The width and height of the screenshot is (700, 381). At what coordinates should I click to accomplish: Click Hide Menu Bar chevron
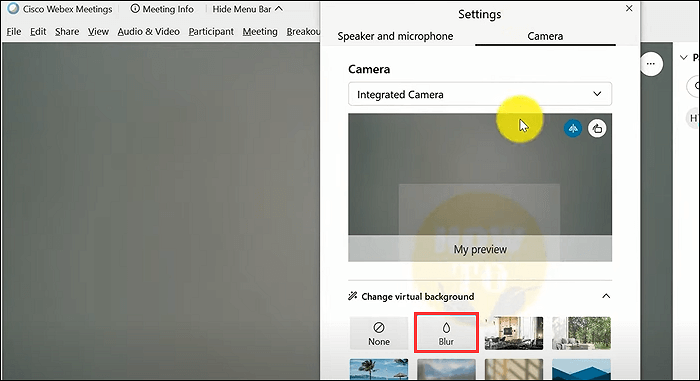coord(279,8)
